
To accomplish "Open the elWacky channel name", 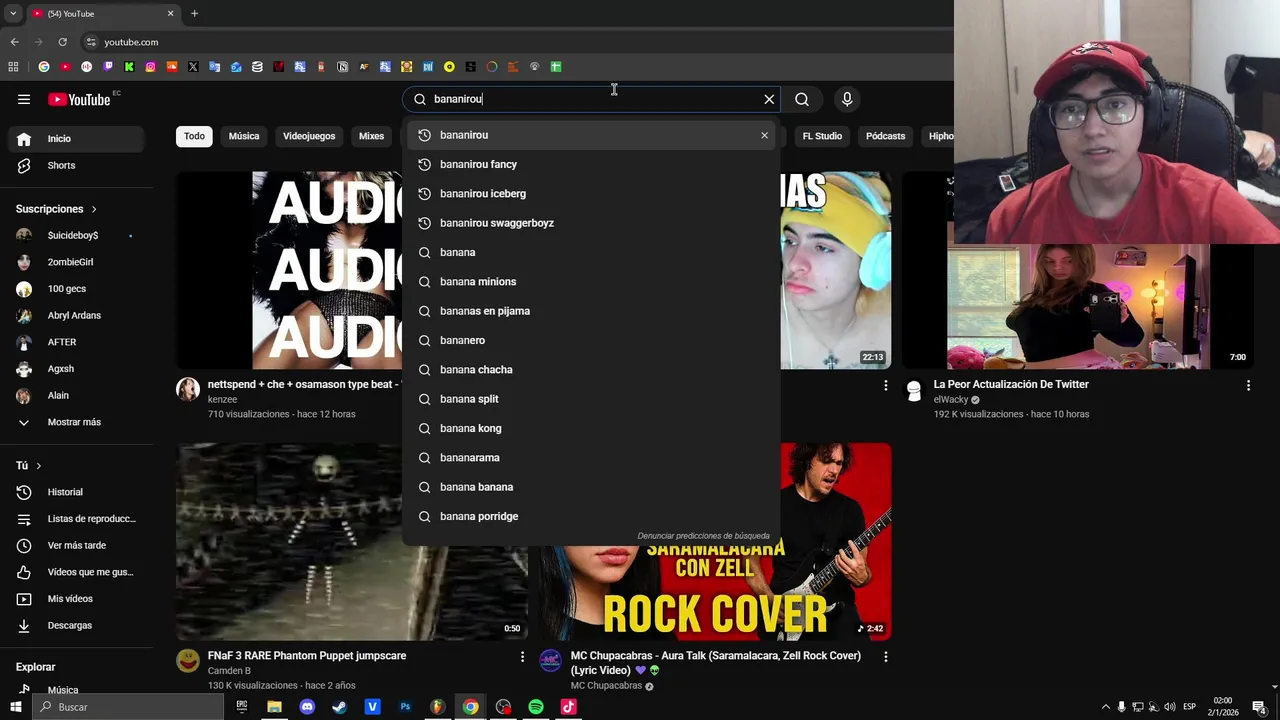I will coord(950,399).
